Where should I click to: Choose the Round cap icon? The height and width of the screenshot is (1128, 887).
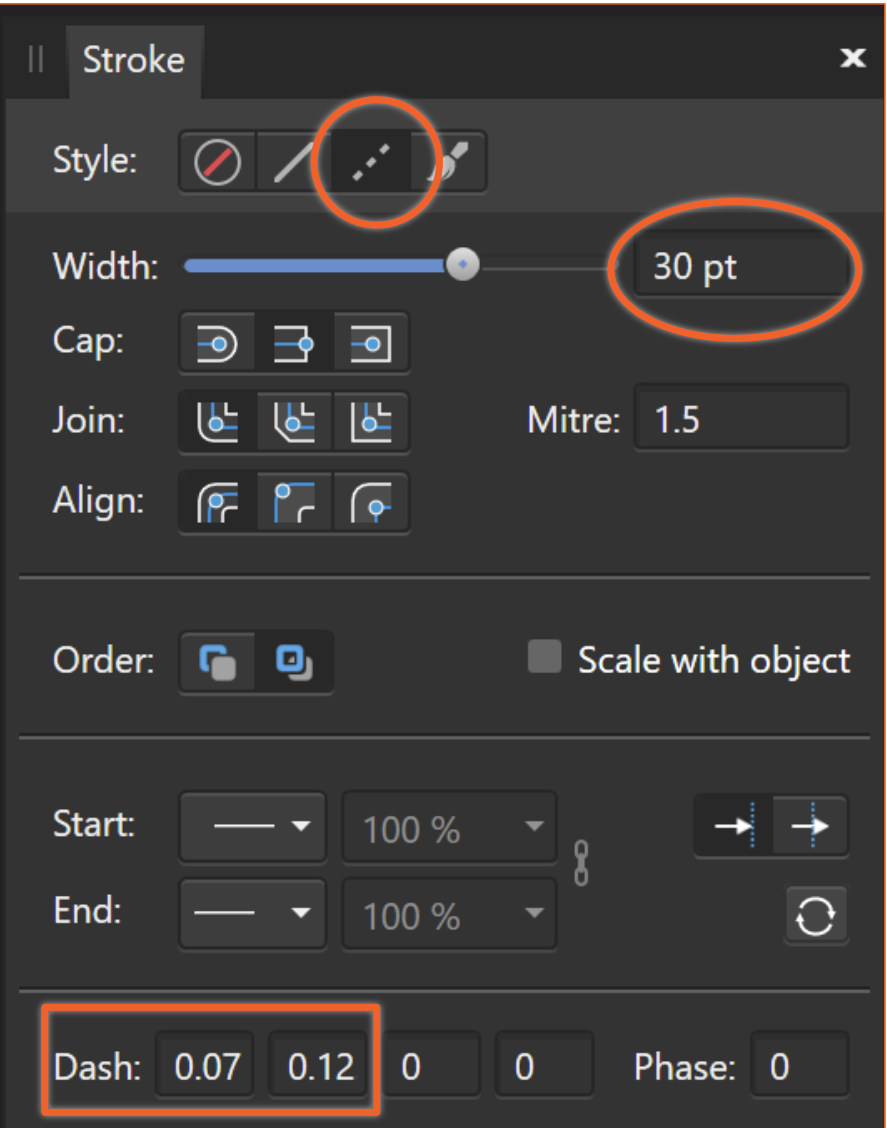[x=217, y=343]
